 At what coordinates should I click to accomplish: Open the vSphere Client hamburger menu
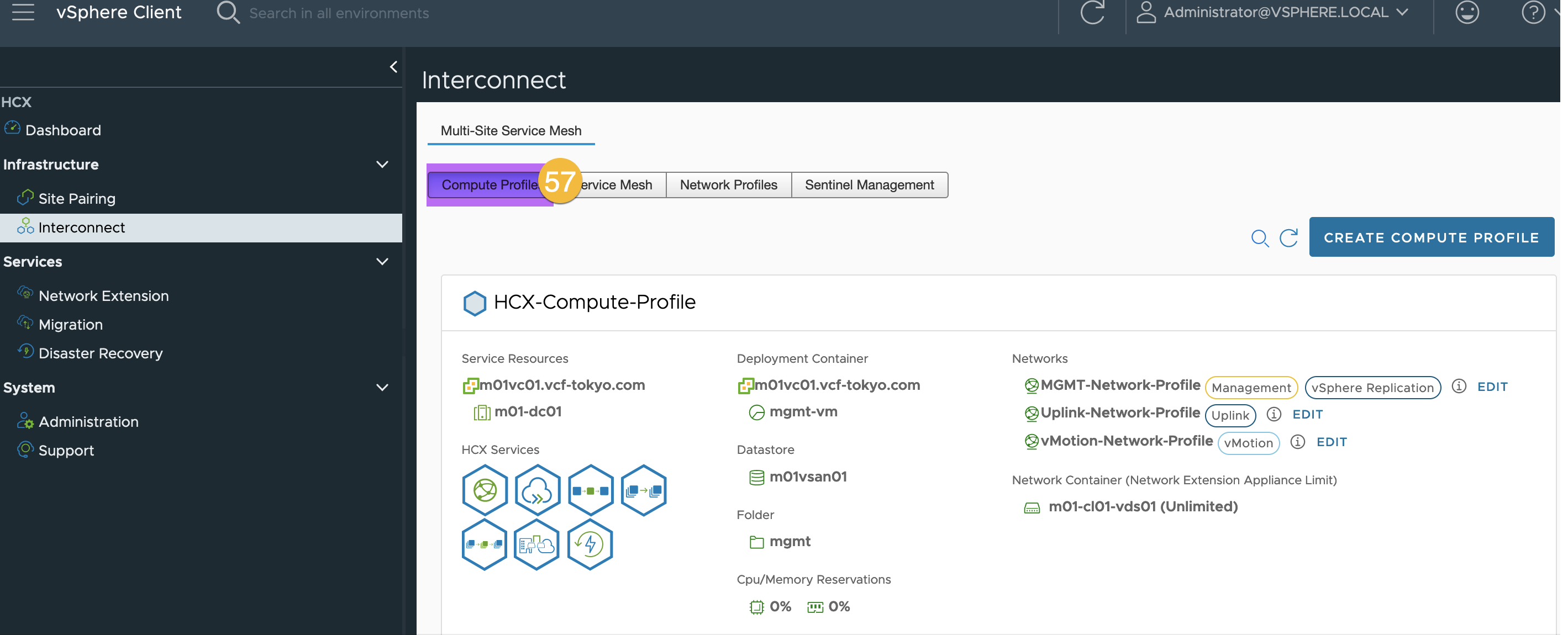click(x=23, y=12)
